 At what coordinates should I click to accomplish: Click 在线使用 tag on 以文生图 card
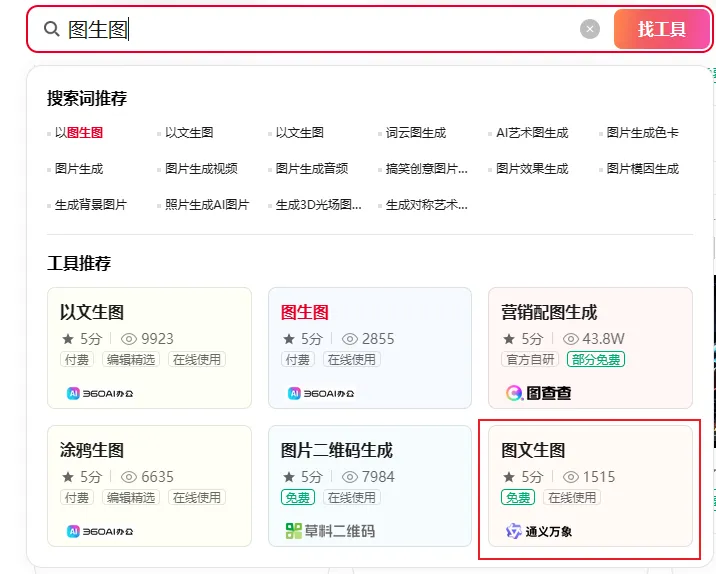pyautogui.click(x=197, y=359)
